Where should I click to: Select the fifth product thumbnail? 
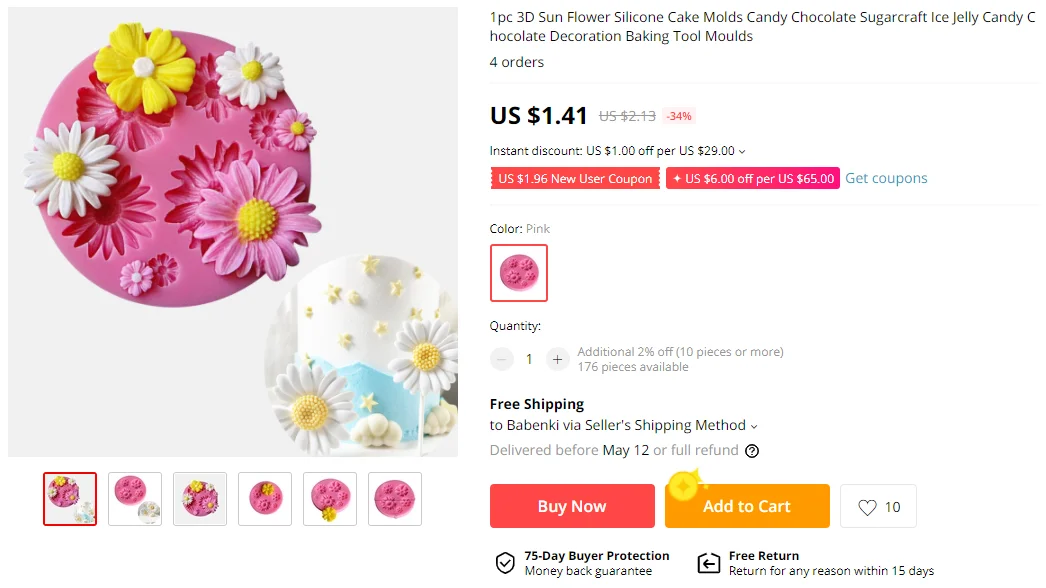[x=330, y=499]
